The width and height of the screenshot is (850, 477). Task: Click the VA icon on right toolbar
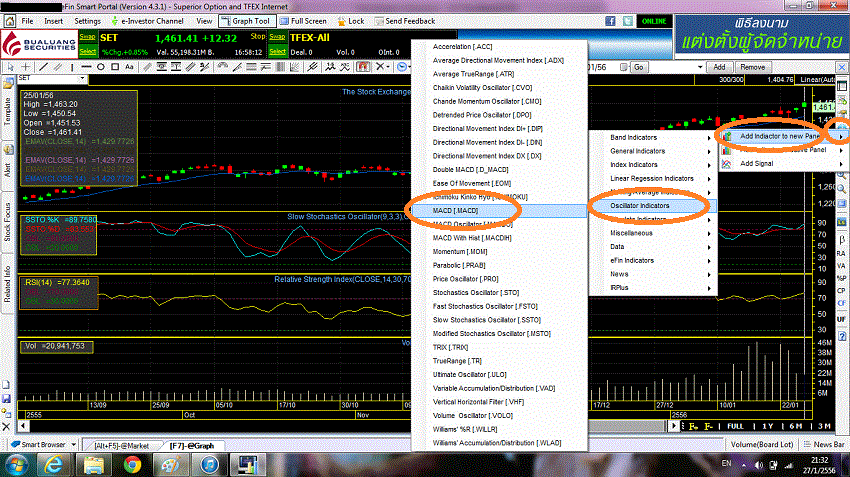click(x=841, y=266)
